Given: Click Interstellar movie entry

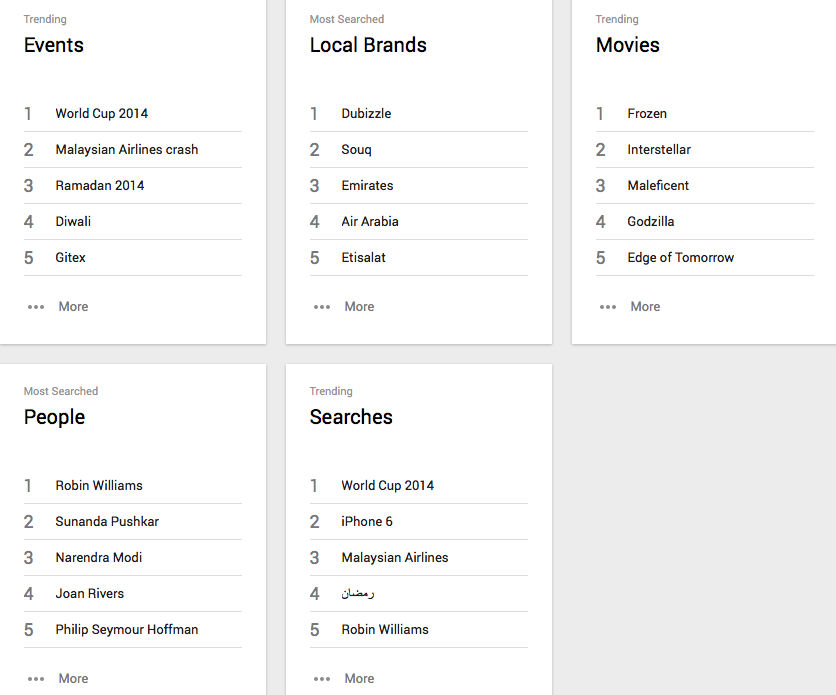Looking at the screenshot, I should pos(659,150).
